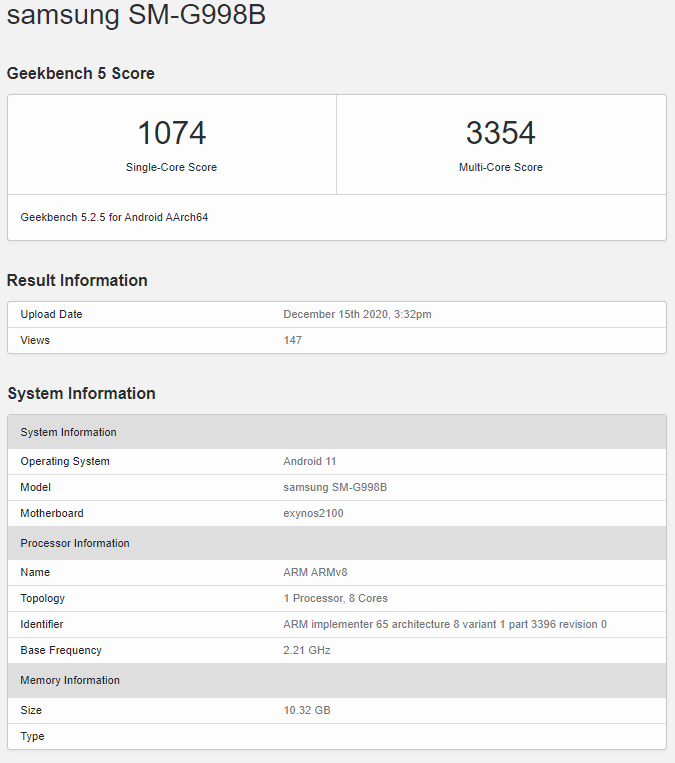Click the 2.21 GHz base frequency value
Viewport: 675px width, 763px height.
pyautogui.click(x=306, y=650)
